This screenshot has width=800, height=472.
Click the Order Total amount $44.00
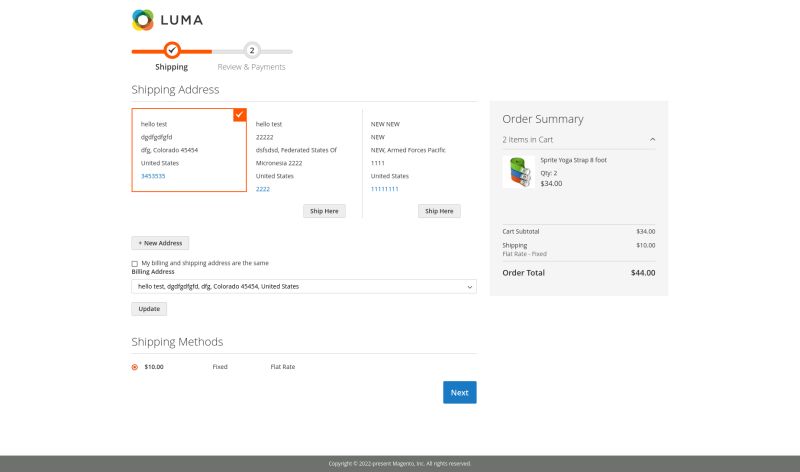pos(643,273)
